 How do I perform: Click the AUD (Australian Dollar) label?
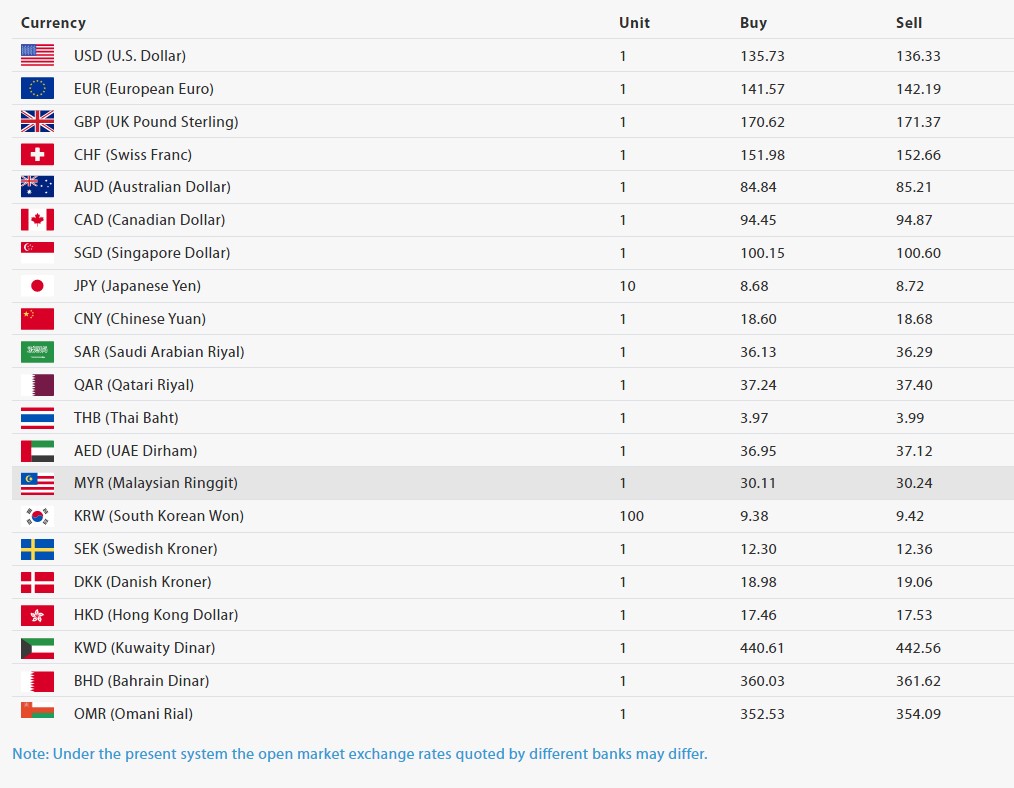click(x=152, y=187)
